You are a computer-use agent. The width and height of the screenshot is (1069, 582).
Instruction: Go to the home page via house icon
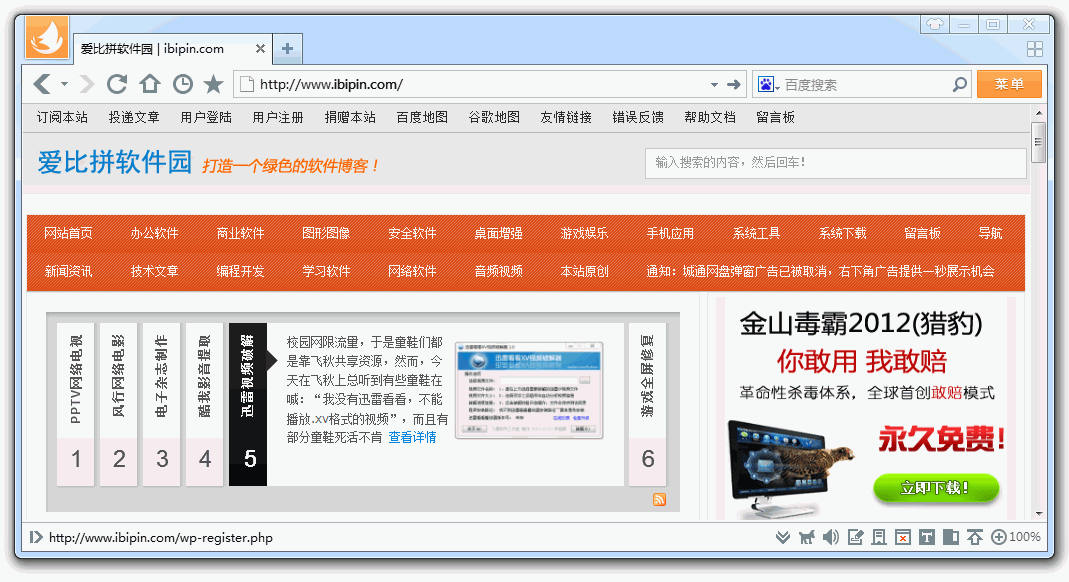click(150, 85)
